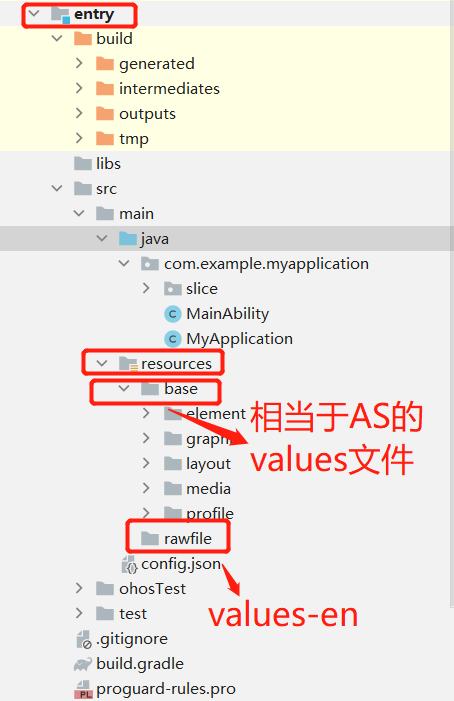Select the intermediates folder label
Screen dimensions: 454x701
pyautogui.click(x=169, y=89)
